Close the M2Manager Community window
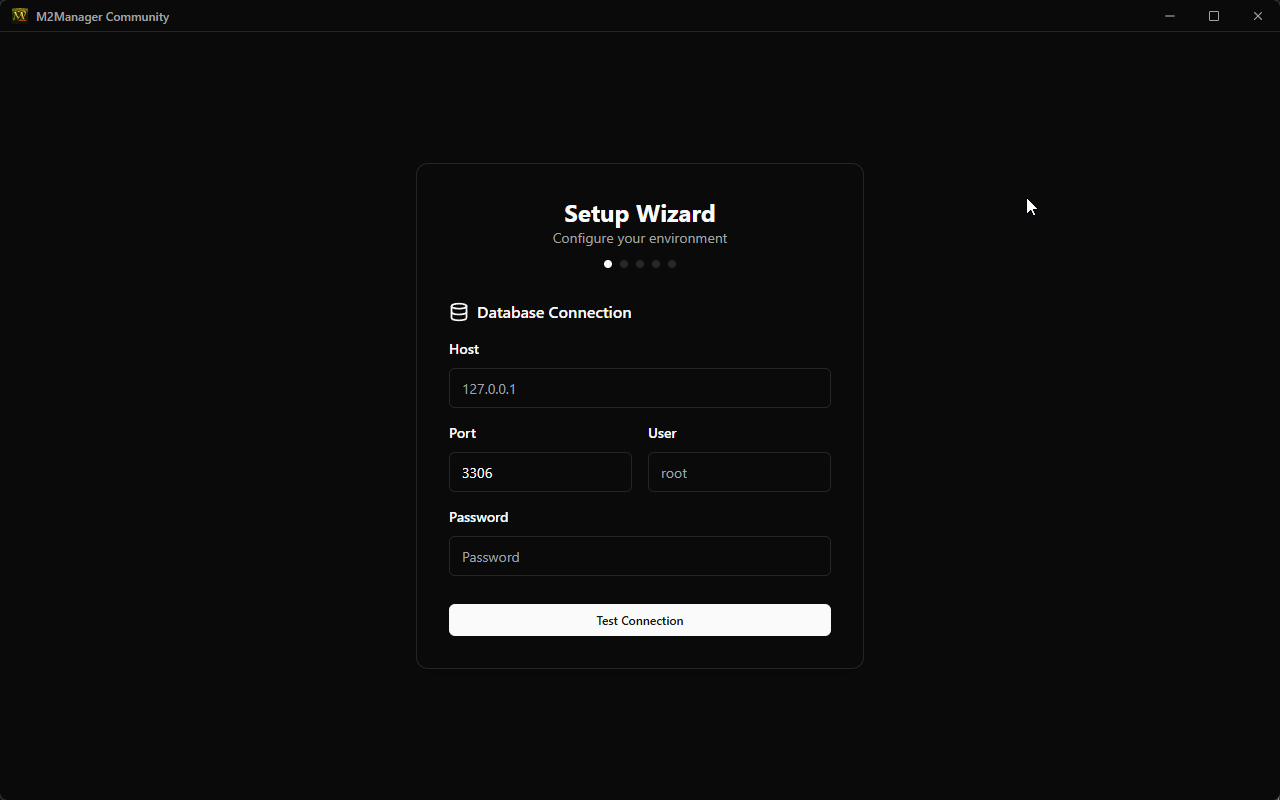The width and height of the screenshot is (1280, 800). tap(1257, 16)
